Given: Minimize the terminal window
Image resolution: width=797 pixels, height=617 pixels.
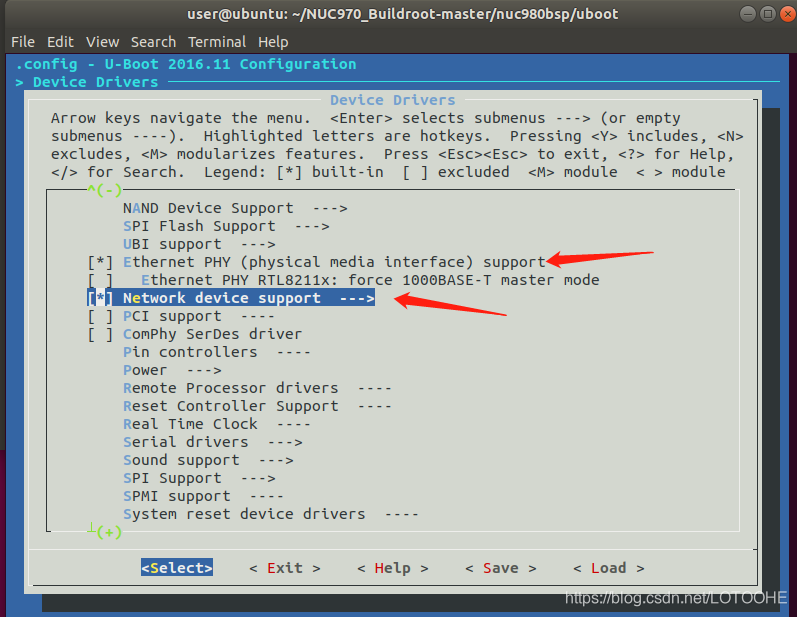Looking at the screenshot, I should point(748,14).
